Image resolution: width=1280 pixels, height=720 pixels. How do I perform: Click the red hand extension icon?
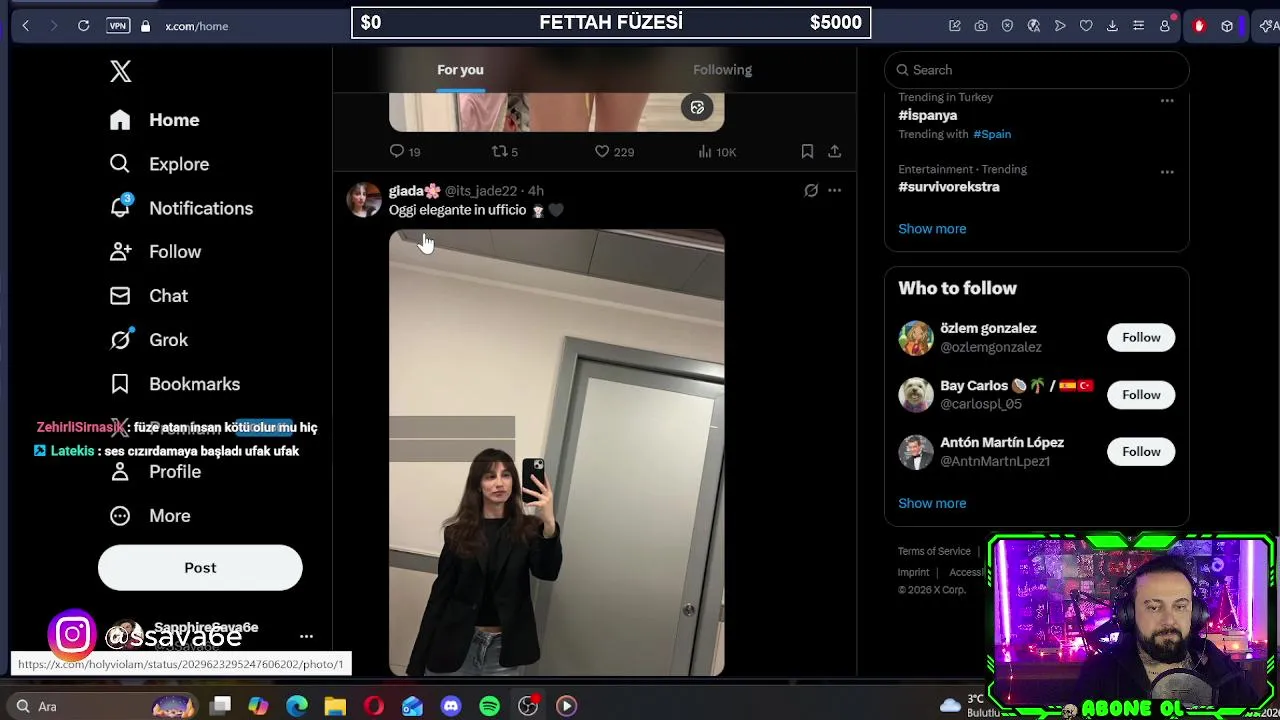coord(1199,26)
